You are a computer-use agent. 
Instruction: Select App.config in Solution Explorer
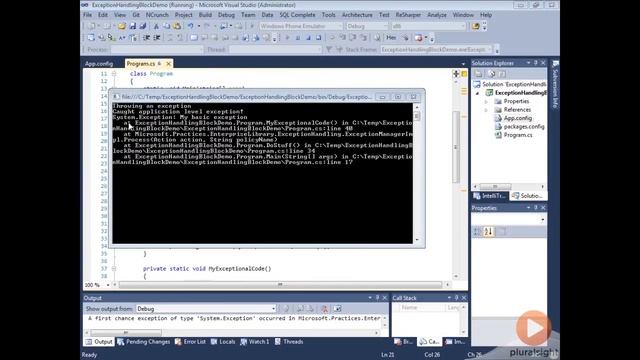pos(517,118)
